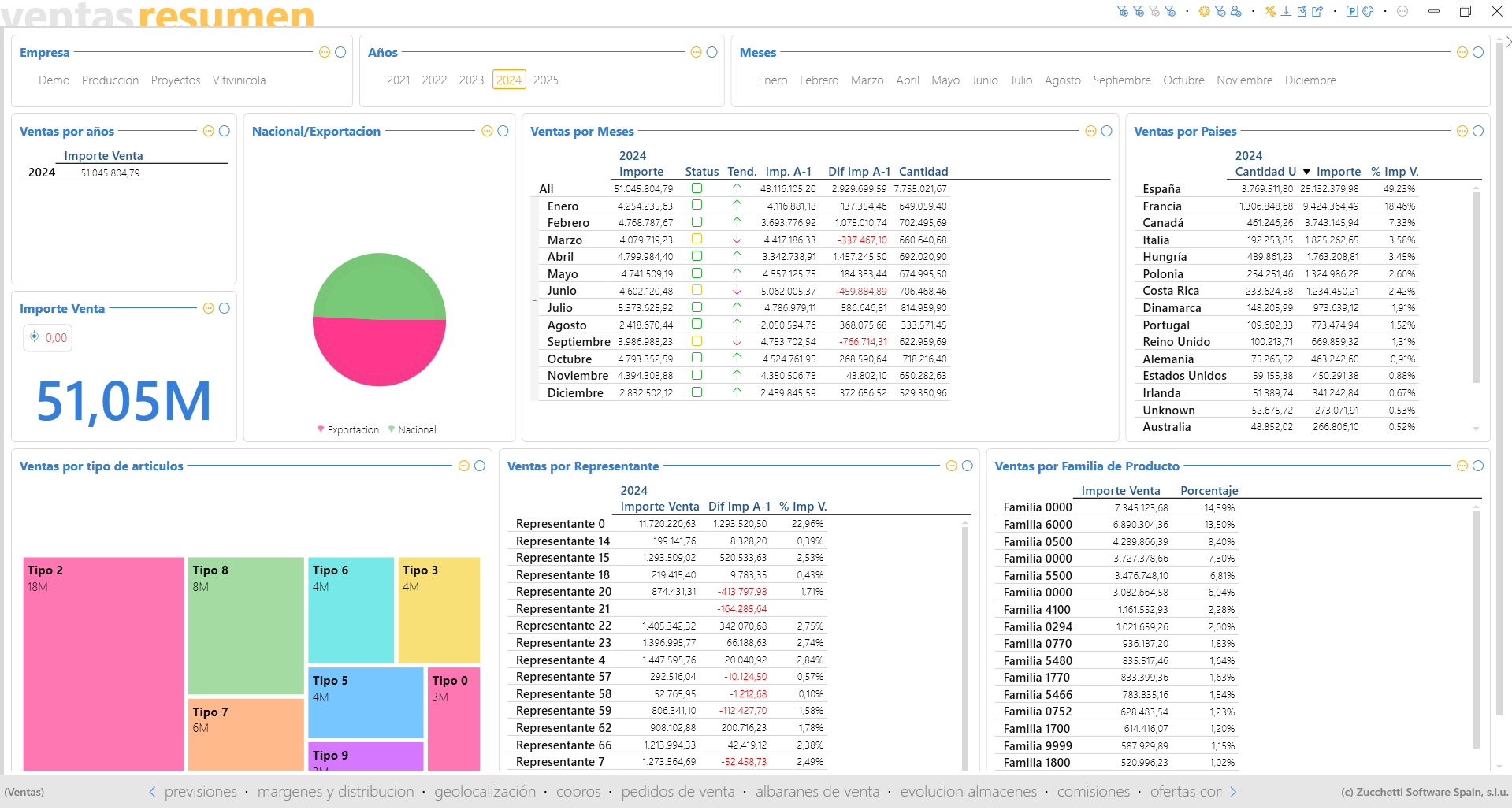Click the sort arrow next to Cantidad U
This screenshot has height=810, width=1512.
(x=1306, y=172)
